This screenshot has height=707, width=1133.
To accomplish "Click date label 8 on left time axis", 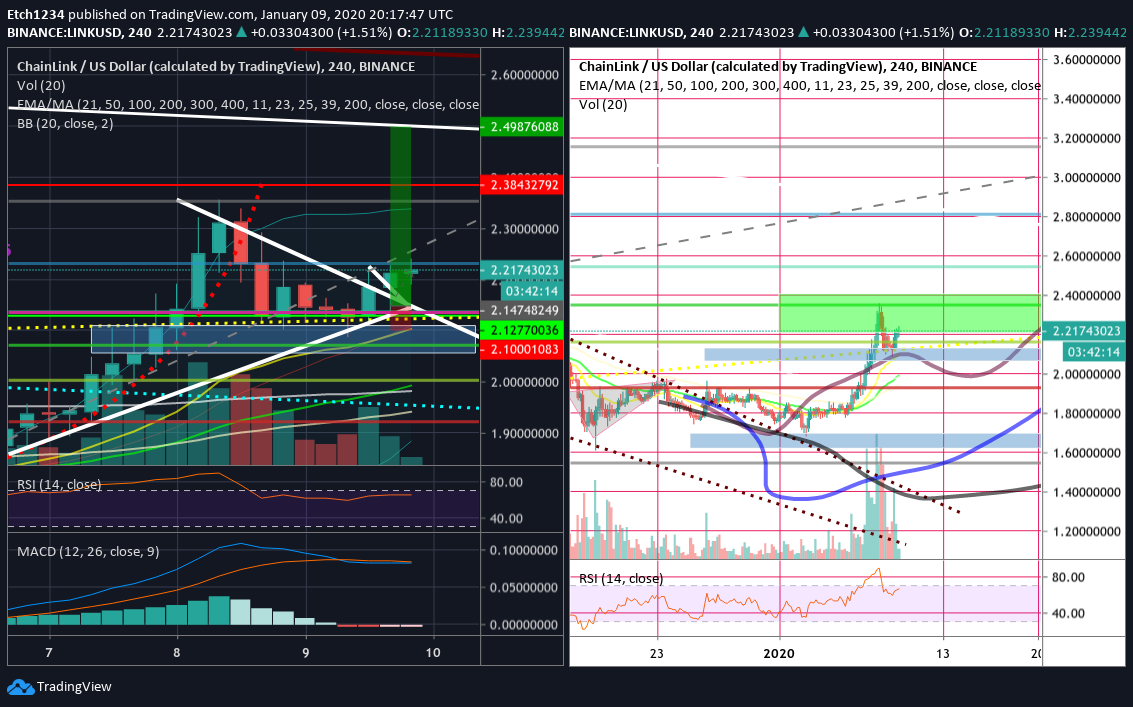I will pyautogui.click(x=177, y=652).
